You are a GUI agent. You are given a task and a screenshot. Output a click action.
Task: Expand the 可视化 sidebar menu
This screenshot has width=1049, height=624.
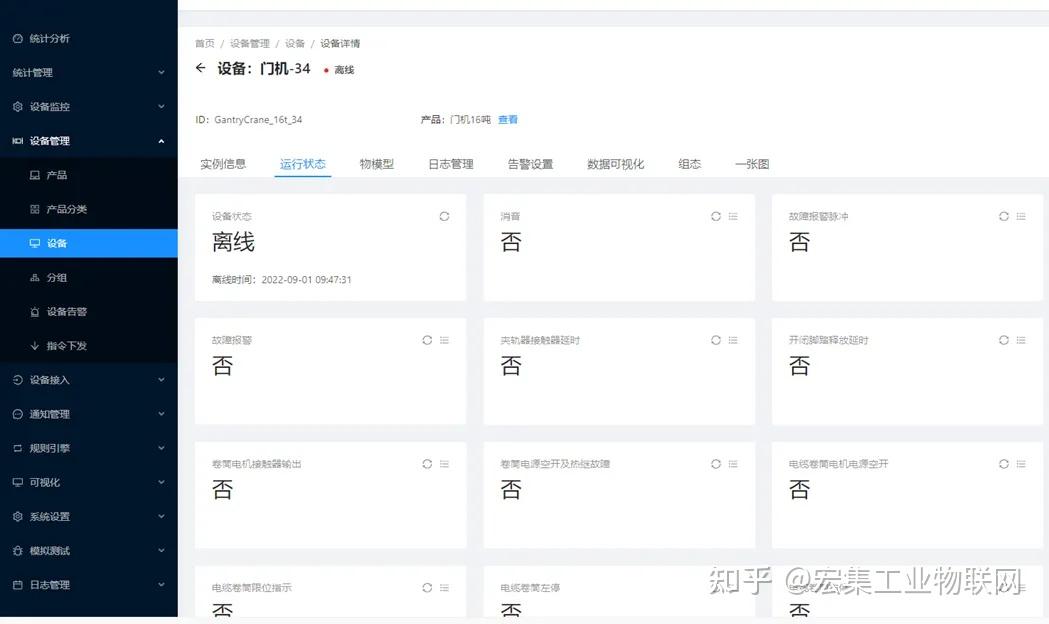pos(89,482)
